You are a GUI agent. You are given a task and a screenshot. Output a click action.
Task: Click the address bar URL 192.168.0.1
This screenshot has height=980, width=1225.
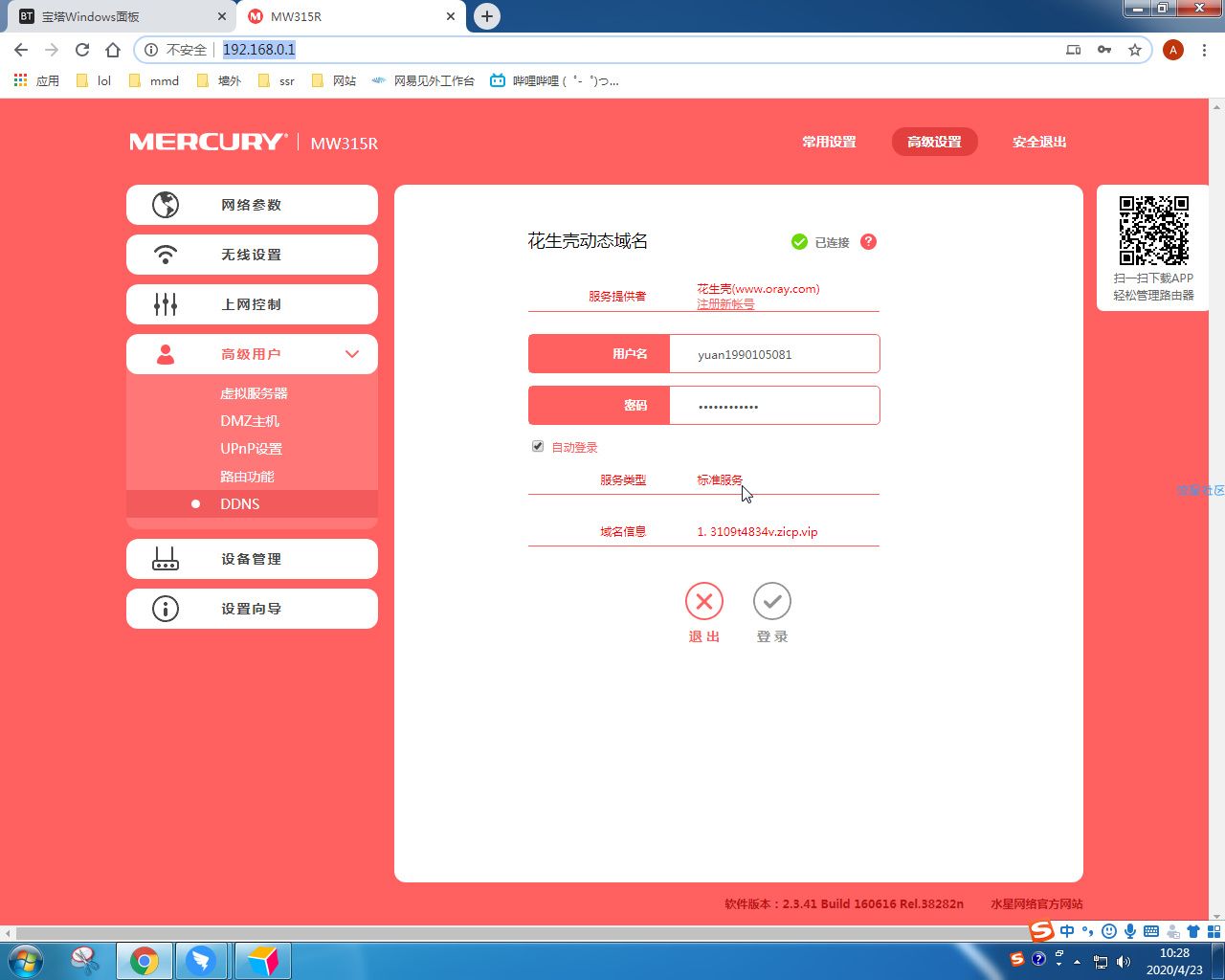tap(259, 50)
